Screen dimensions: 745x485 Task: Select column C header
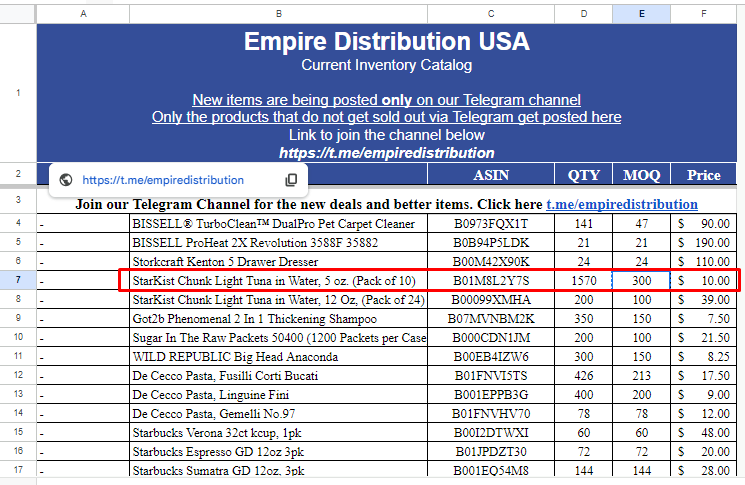point(491,14)
